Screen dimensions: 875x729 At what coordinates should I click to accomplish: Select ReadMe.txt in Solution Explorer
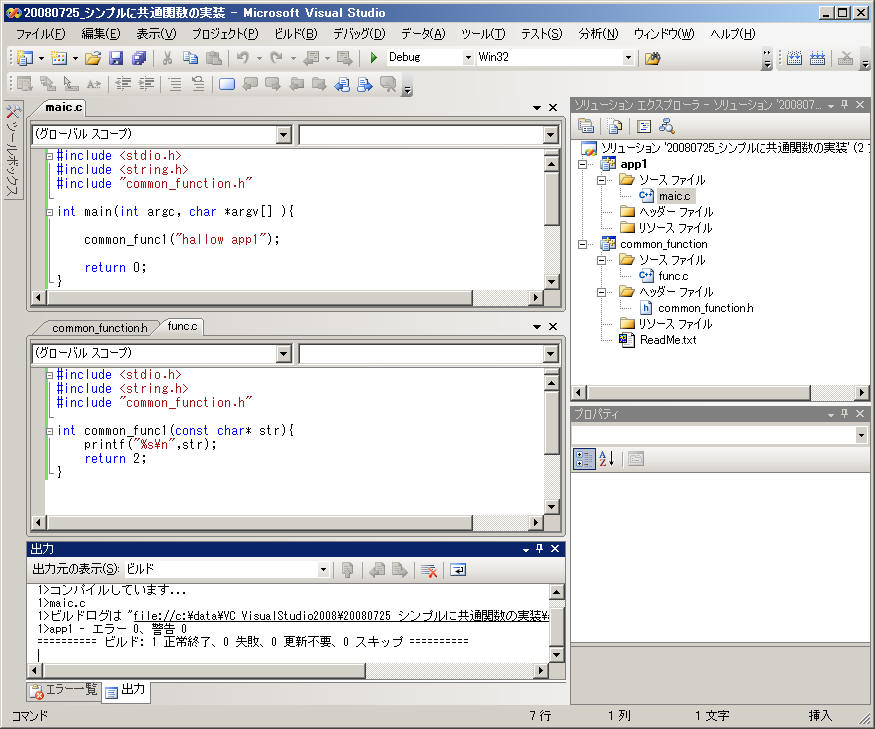tap(667, 340)
